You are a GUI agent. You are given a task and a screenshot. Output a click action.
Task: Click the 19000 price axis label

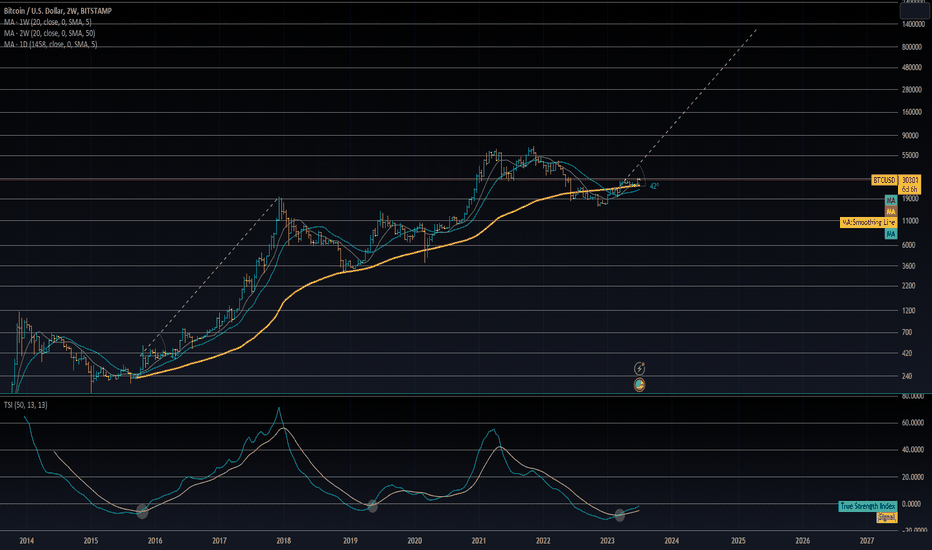[x=910, y=199]
